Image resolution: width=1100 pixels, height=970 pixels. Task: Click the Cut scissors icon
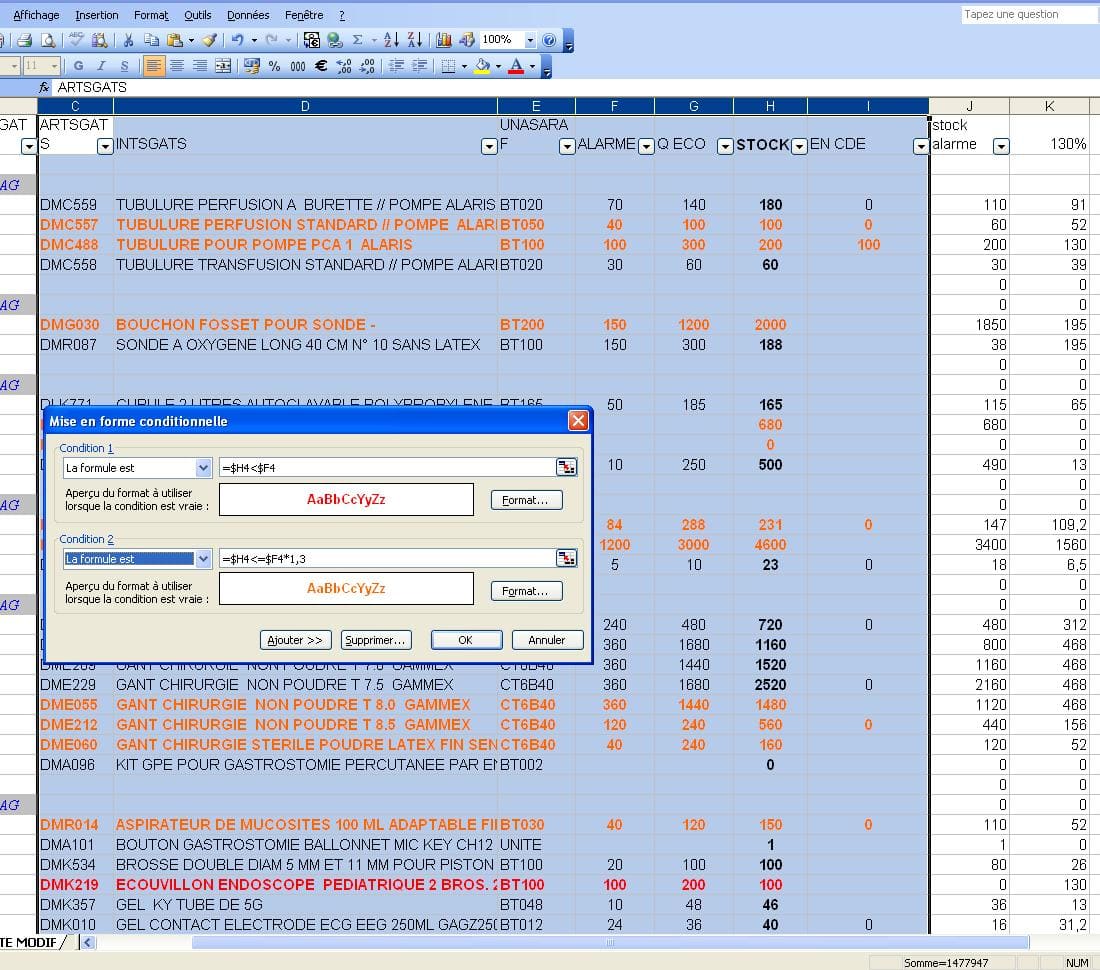click(128, 41)
